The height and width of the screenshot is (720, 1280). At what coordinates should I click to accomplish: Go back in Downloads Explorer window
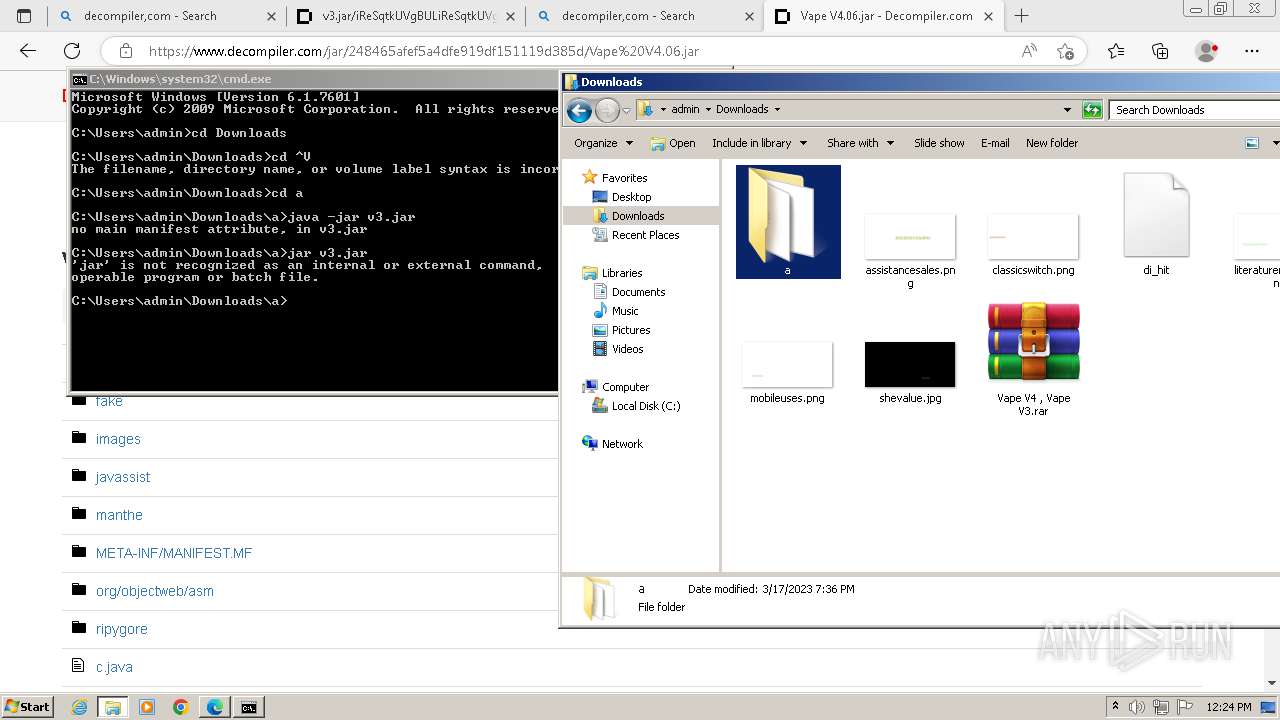coord(579,110)
